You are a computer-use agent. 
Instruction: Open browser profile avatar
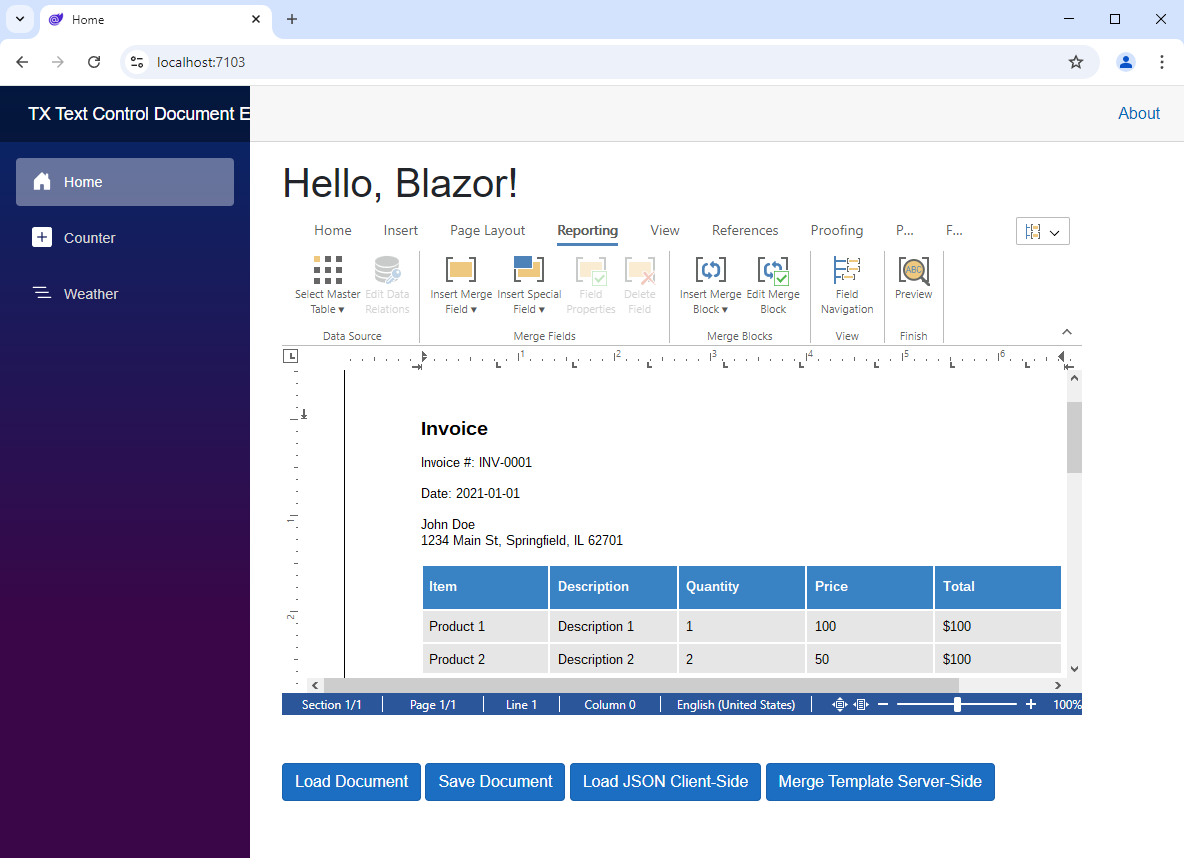pyautogui.click(x=1125, y=62)
